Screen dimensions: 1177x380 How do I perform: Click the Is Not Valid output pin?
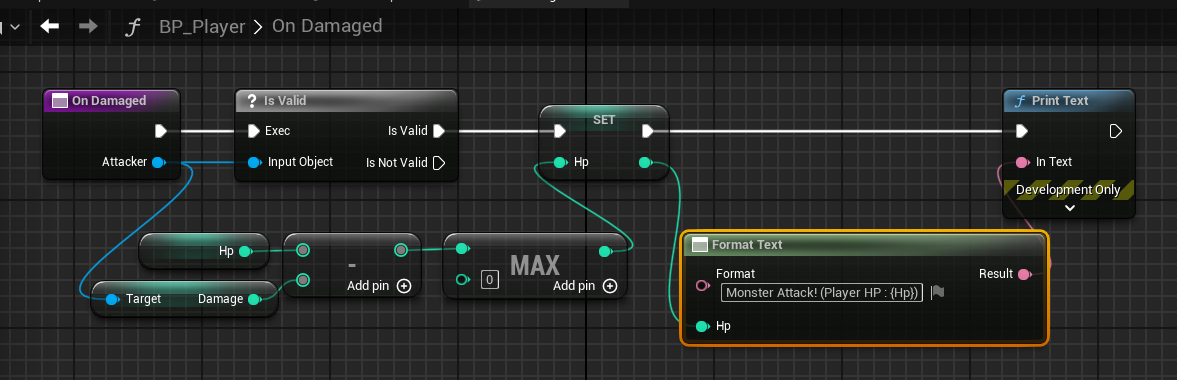pyautogui.click(x=440, y=162)
